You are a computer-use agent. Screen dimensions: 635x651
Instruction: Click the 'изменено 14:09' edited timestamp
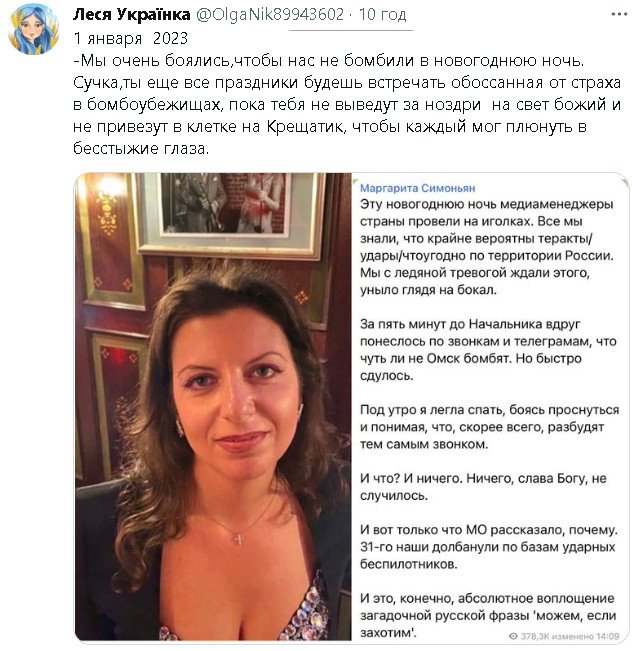(x=580, y=636)
